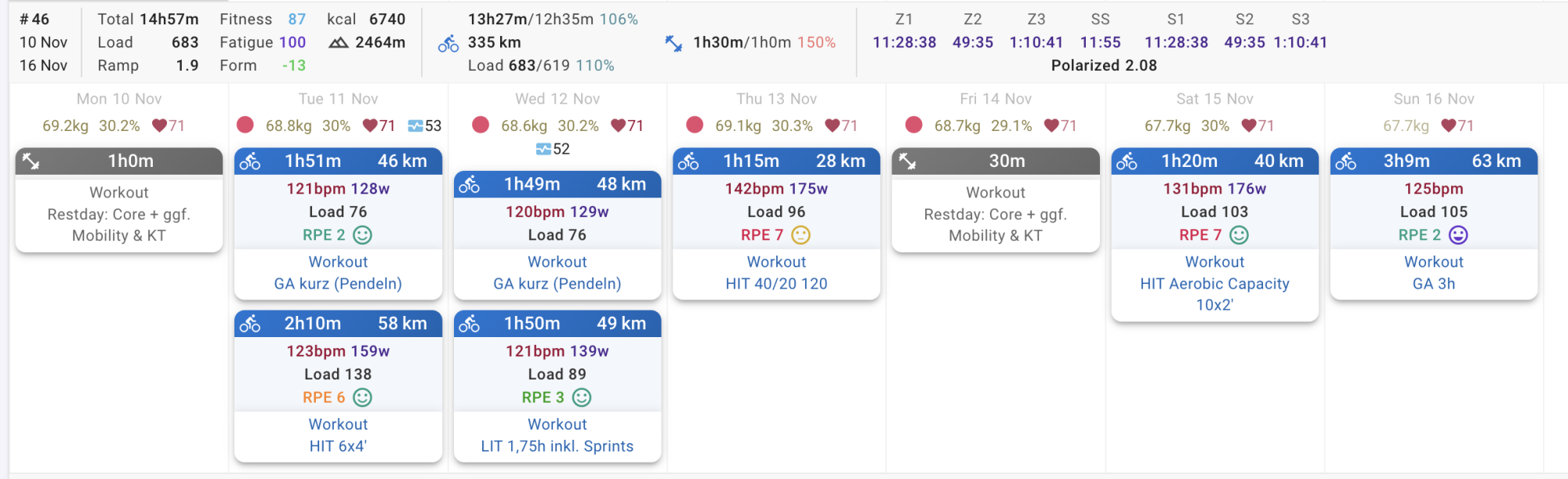
Task: Open the LIT 1,75h inkl. Sprints workout
Action: pos(557,446)
